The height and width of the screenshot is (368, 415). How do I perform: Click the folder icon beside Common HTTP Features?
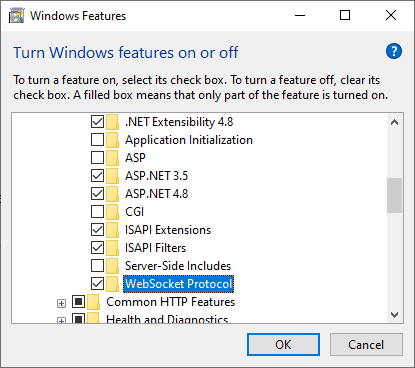(94, 302)
